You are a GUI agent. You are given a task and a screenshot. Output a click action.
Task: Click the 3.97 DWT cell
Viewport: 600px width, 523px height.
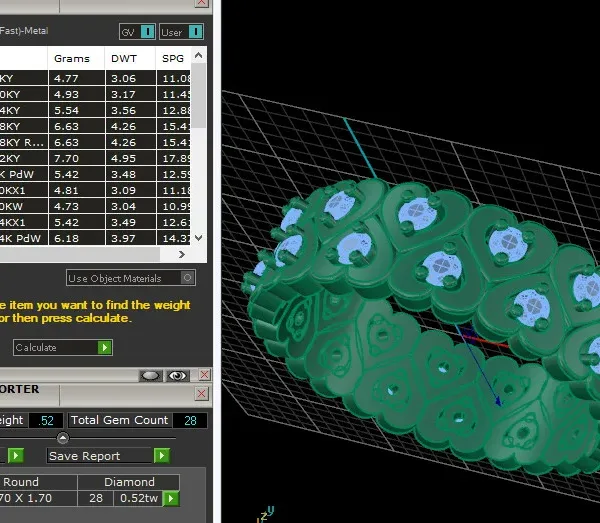130,239
